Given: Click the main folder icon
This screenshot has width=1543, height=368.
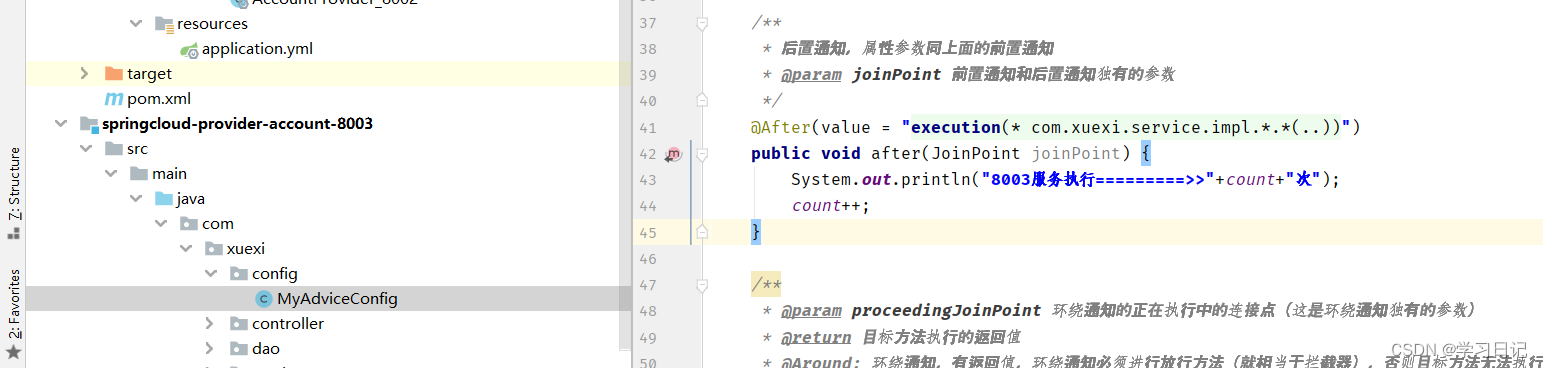Looking at the screenshot, I should point(139,174).
